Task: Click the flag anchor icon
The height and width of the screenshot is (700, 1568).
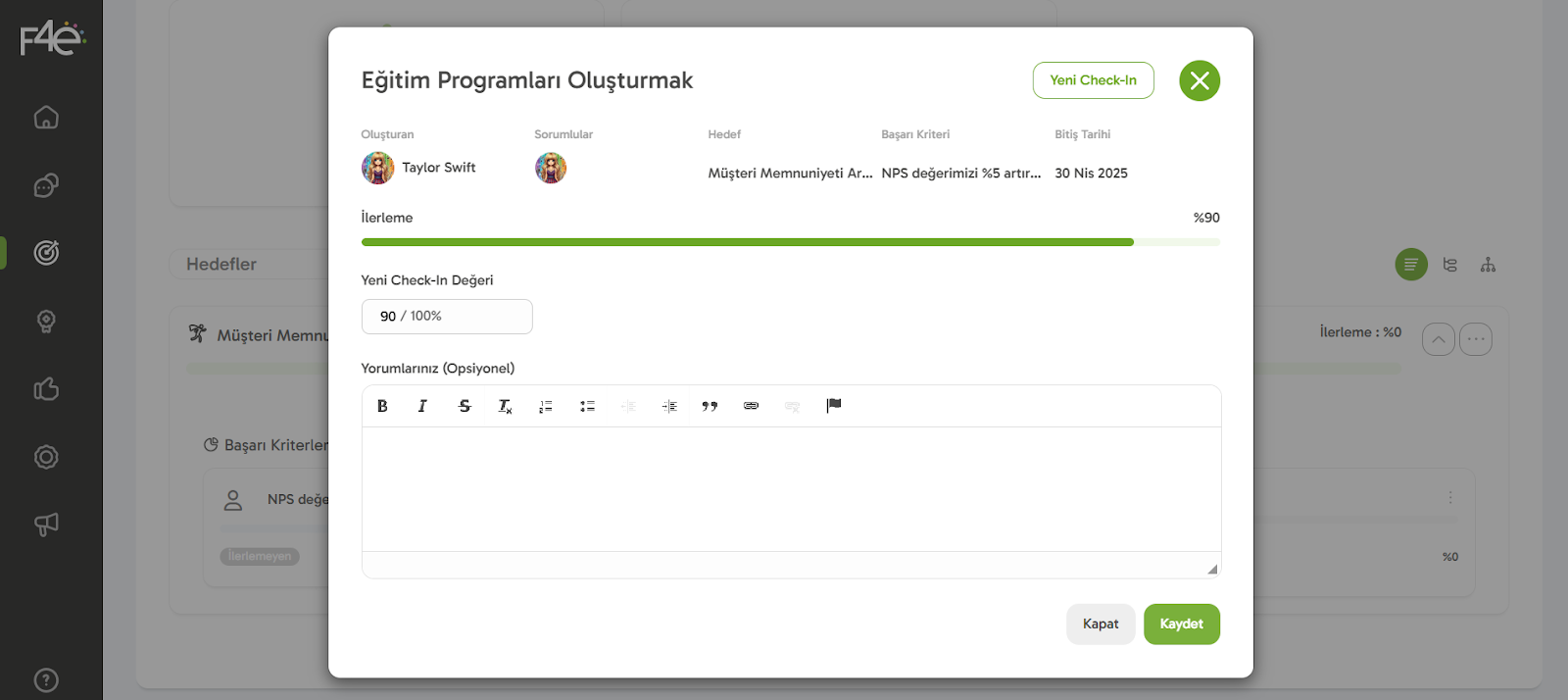Action: coord(833,406)
